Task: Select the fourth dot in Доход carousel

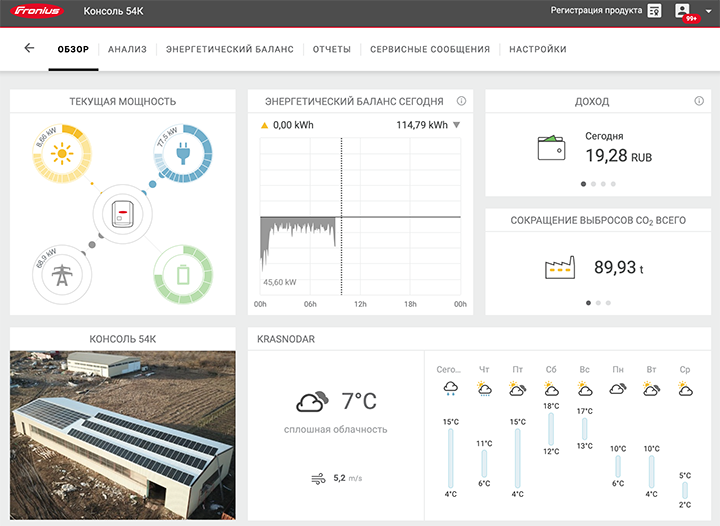Action: [613, 184]
